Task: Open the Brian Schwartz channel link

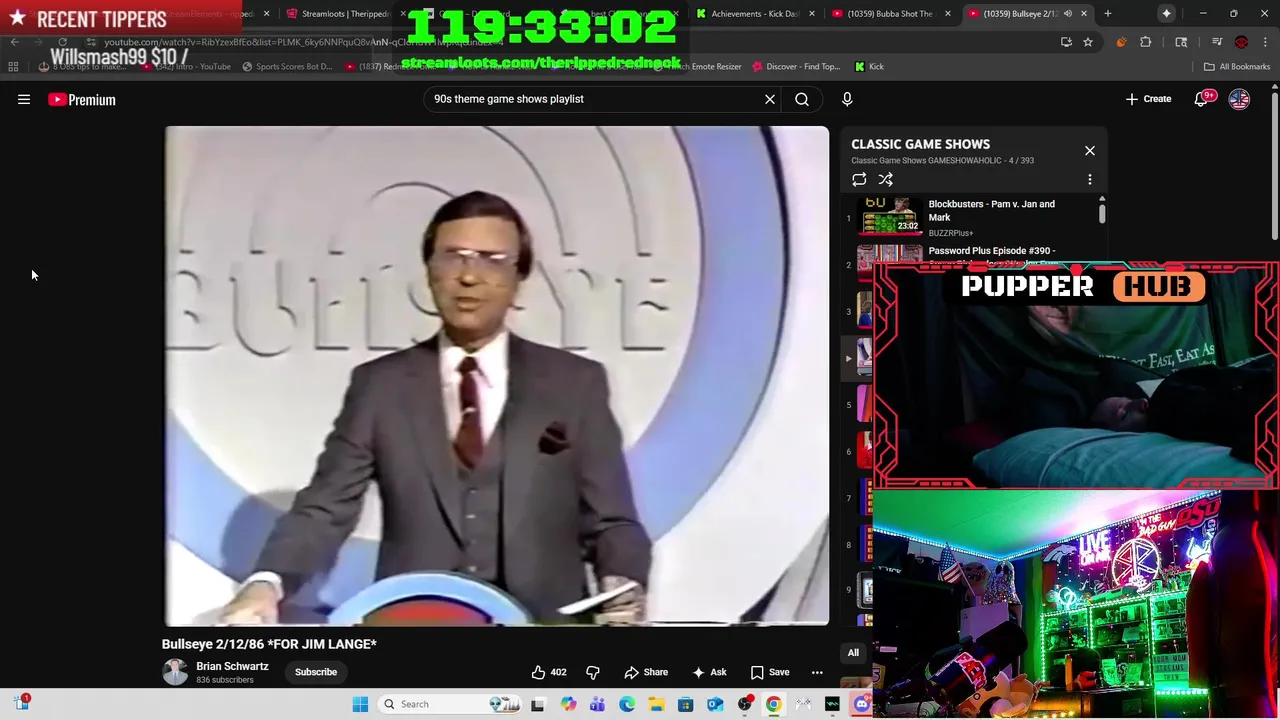Action: (232, 666)
